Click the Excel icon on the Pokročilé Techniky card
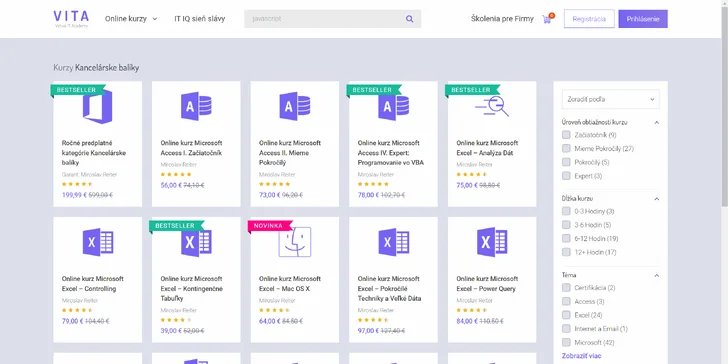The height and width of the screenshot is (364, 728). pos(393,242)
